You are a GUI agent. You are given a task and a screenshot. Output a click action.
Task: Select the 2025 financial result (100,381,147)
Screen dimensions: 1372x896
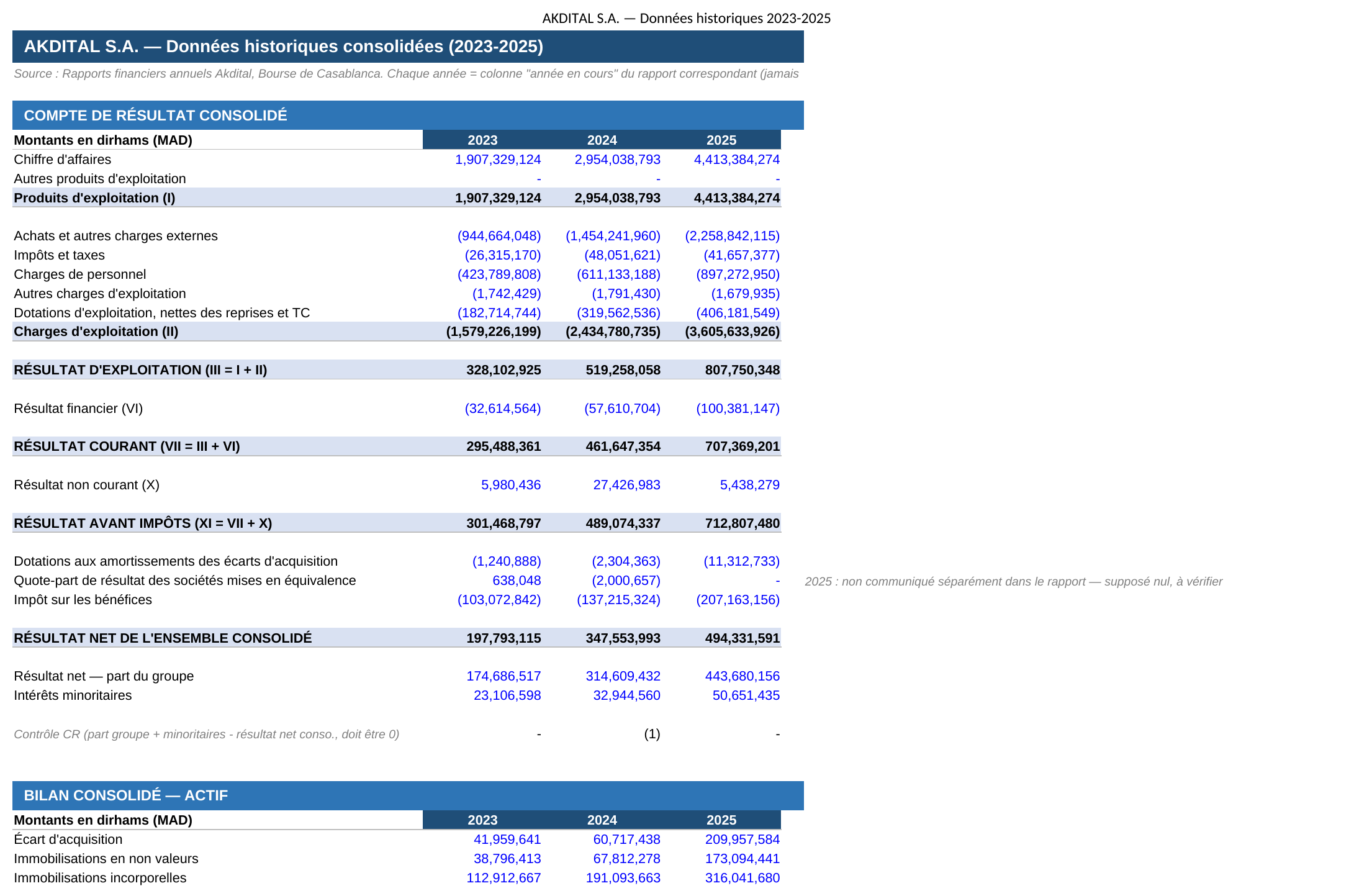738,409
